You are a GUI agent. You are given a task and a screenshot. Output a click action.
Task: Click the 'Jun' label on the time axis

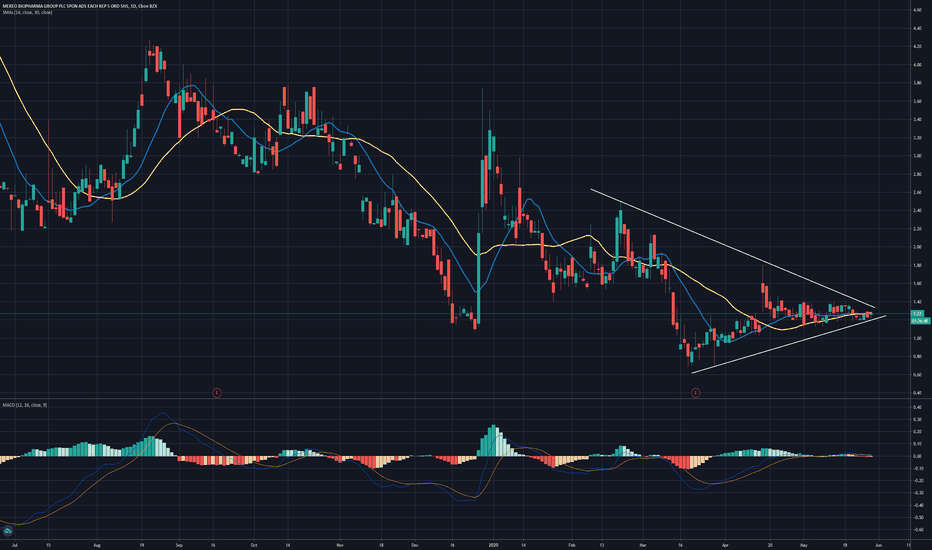click(879, 545)
